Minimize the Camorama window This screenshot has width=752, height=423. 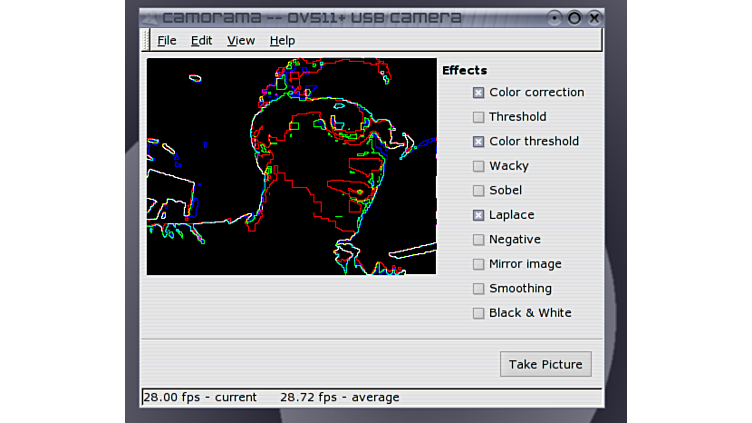pyautogui.click(x=556, y=18)
